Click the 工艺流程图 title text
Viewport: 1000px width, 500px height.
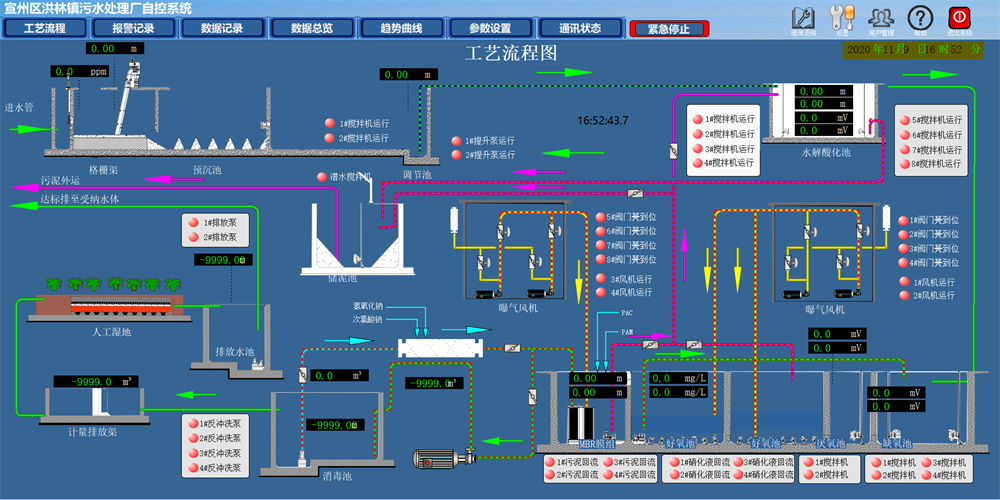pyautogui.click(x=512, y=53)
